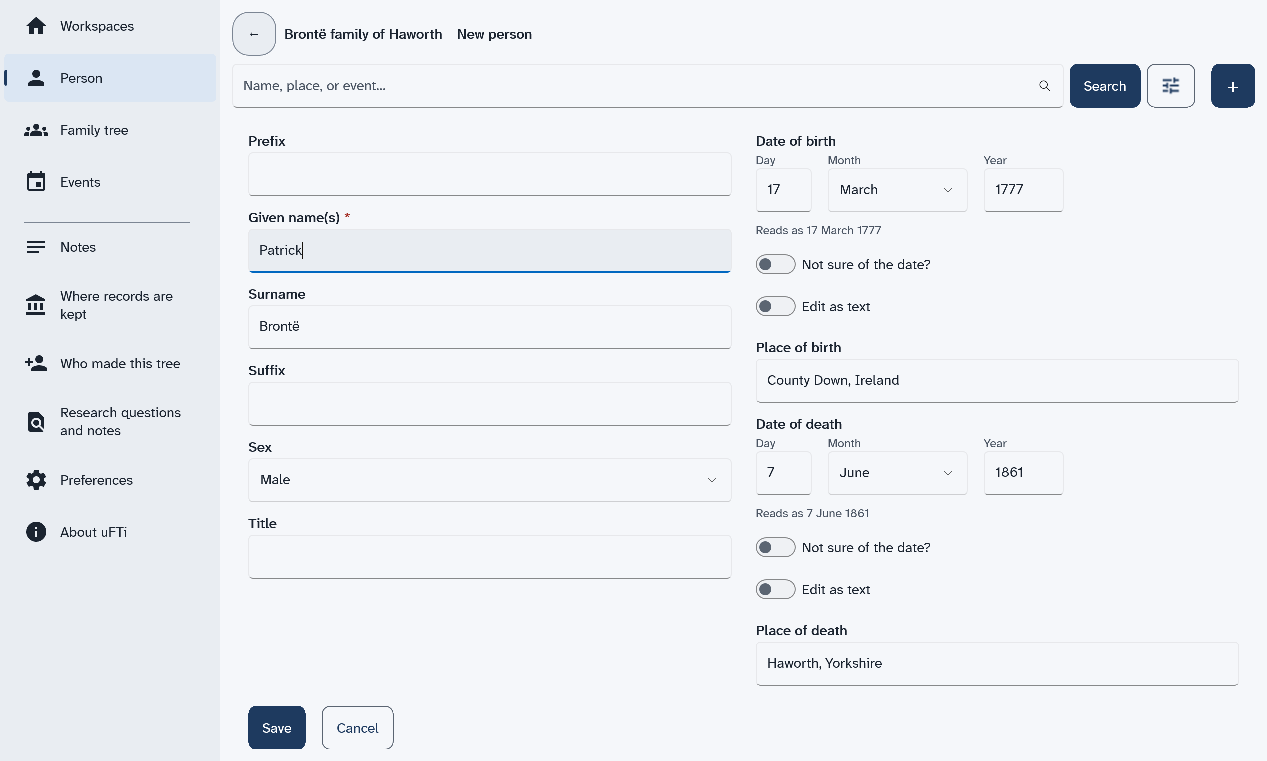Viewport: 1267px width, 761px height.
Task: Open the Sex dropdown showing Male
Action: pos(490,480)
